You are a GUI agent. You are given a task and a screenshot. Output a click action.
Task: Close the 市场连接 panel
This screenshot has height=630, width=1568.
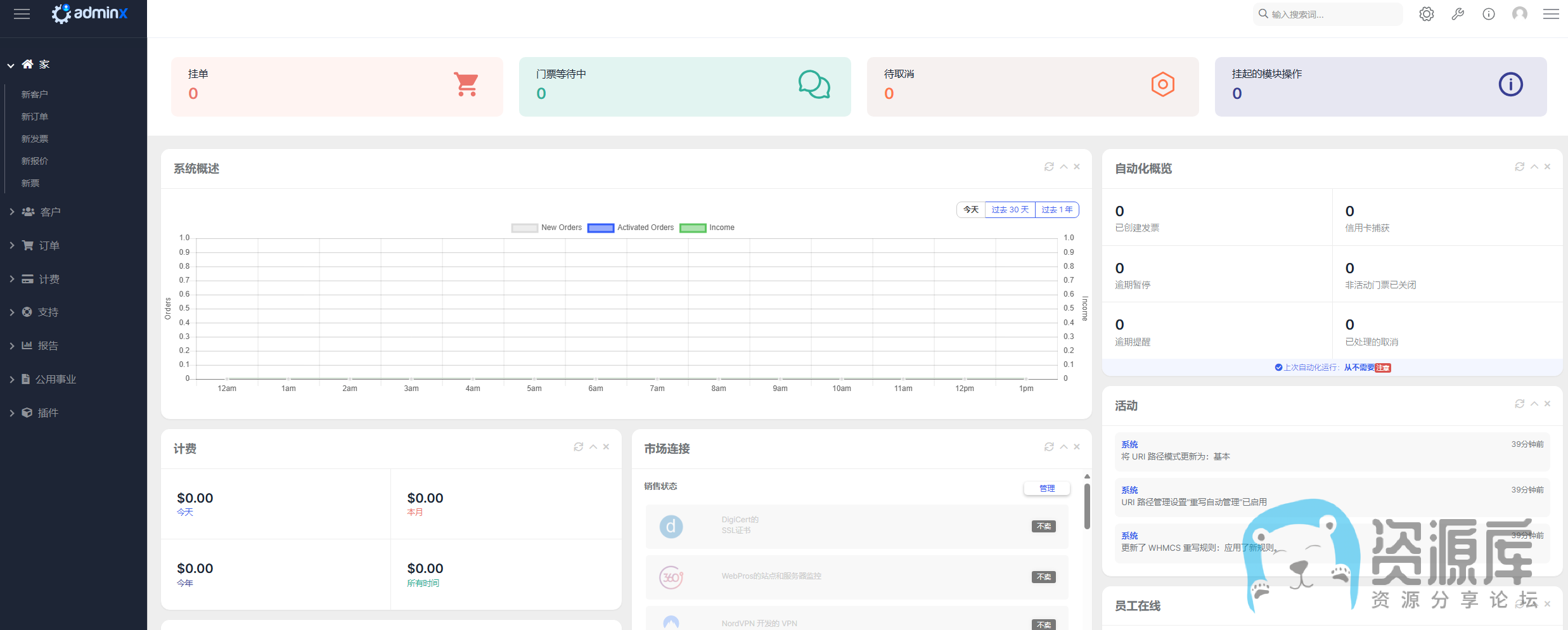click(x=1077, y=447)
